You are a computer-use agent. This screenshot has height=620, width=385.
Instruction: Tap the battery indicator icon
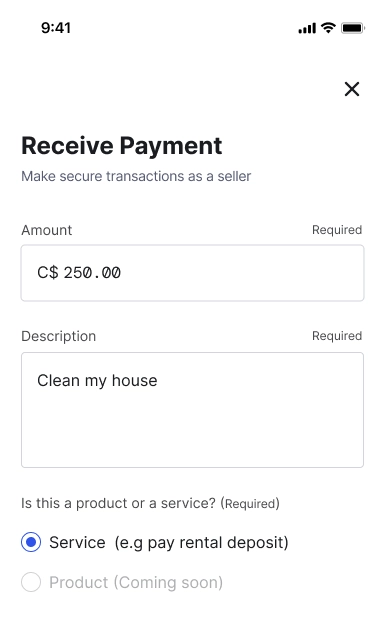pos(353,28)
